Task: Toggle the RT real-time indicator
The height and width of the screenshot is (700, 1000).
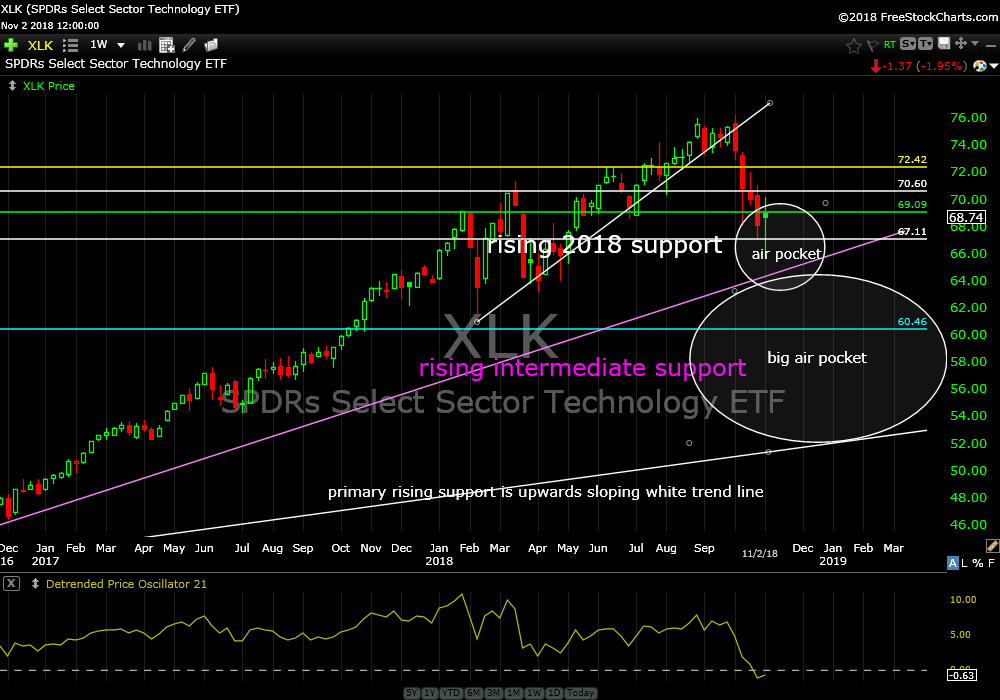Action: (x=889, y=45)
